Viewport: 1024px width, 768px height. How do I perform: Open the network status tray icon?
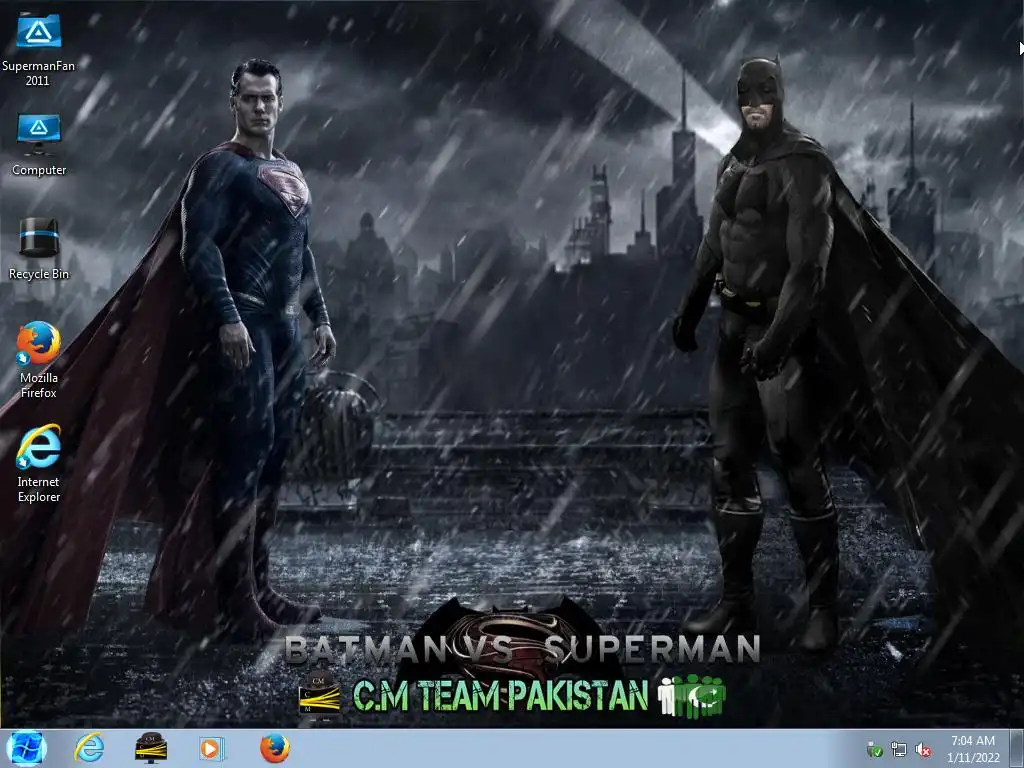(x=899, y=750)
